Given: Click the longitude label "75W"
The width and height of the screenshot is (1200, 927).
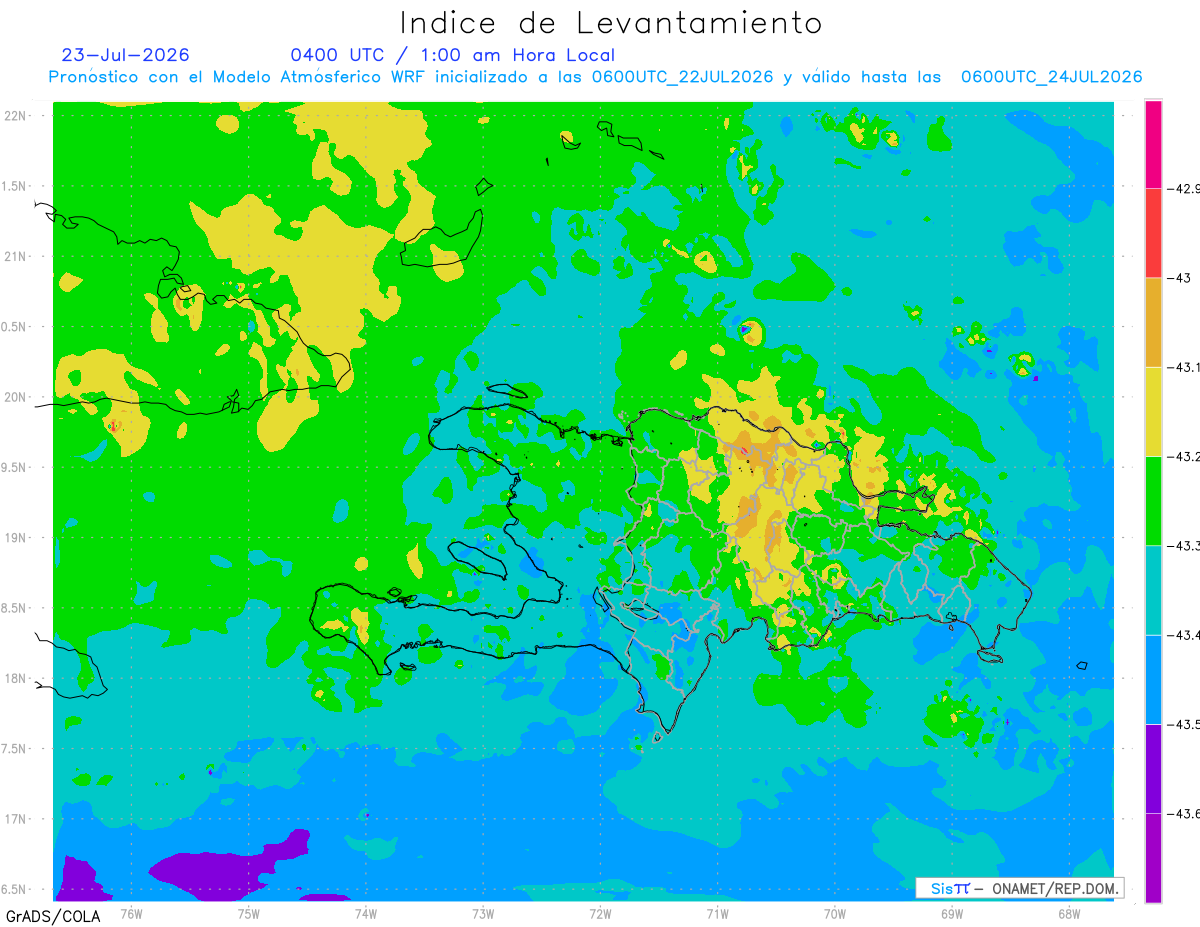Looking at the screenshot, I should coord(249,914).
